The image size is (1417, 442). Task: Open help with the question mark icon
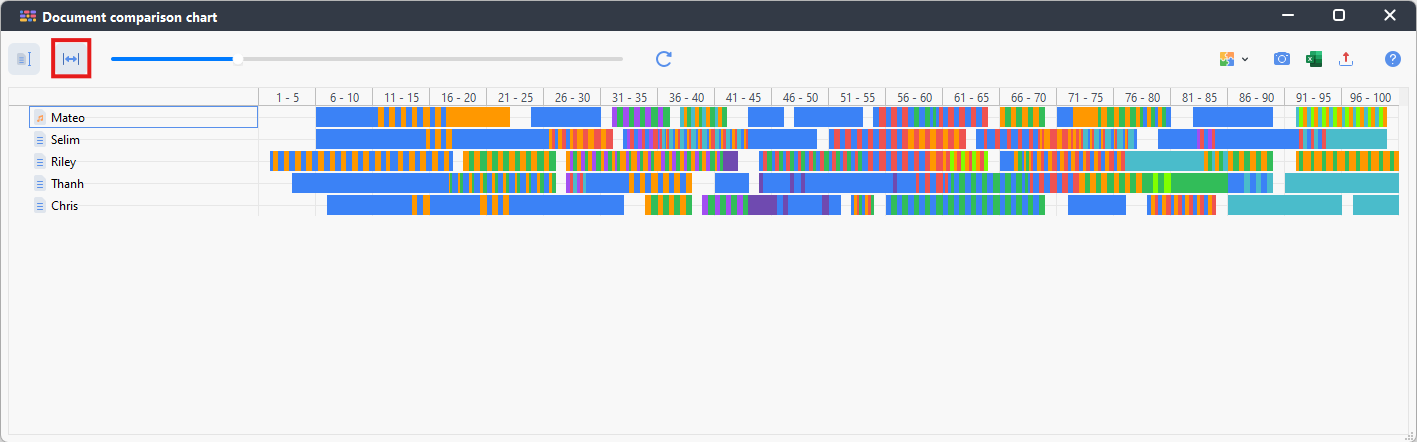1392,59
